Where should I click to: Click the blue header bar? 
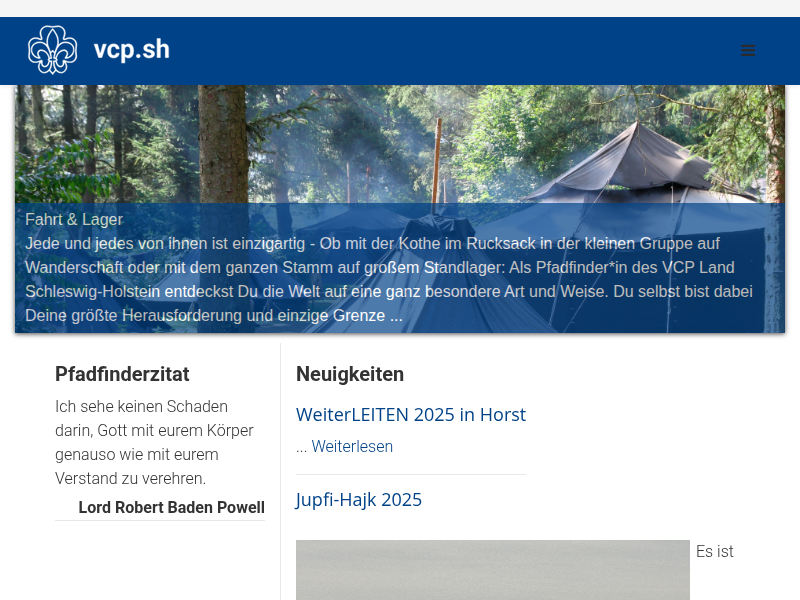coord(400,51)
